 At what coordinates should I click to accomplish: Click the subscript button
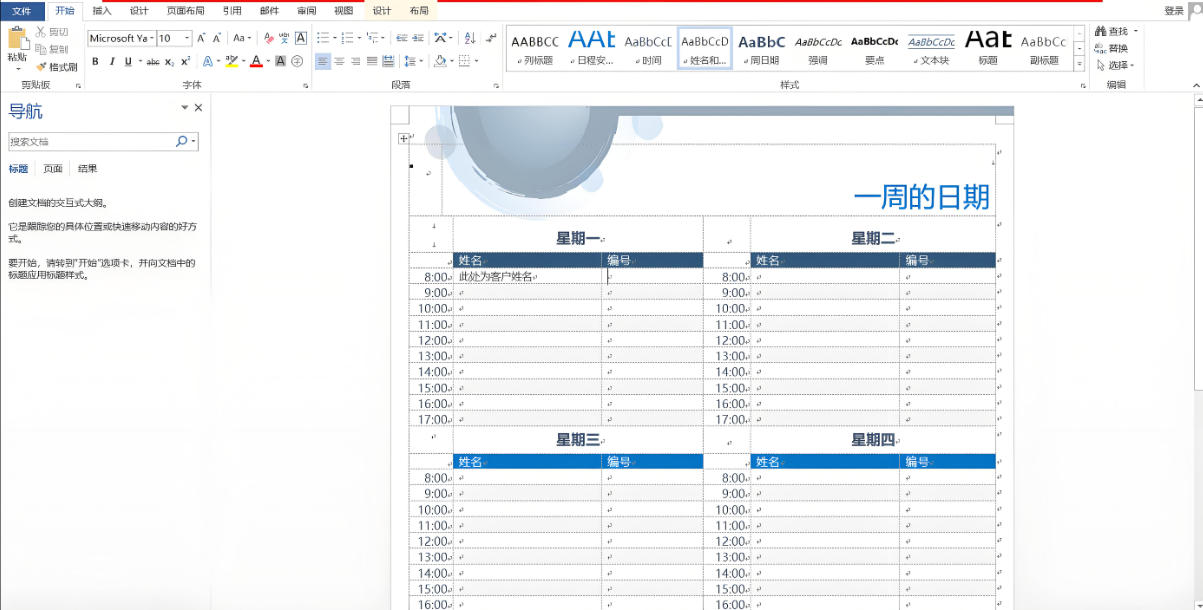(x=170, y=62)
